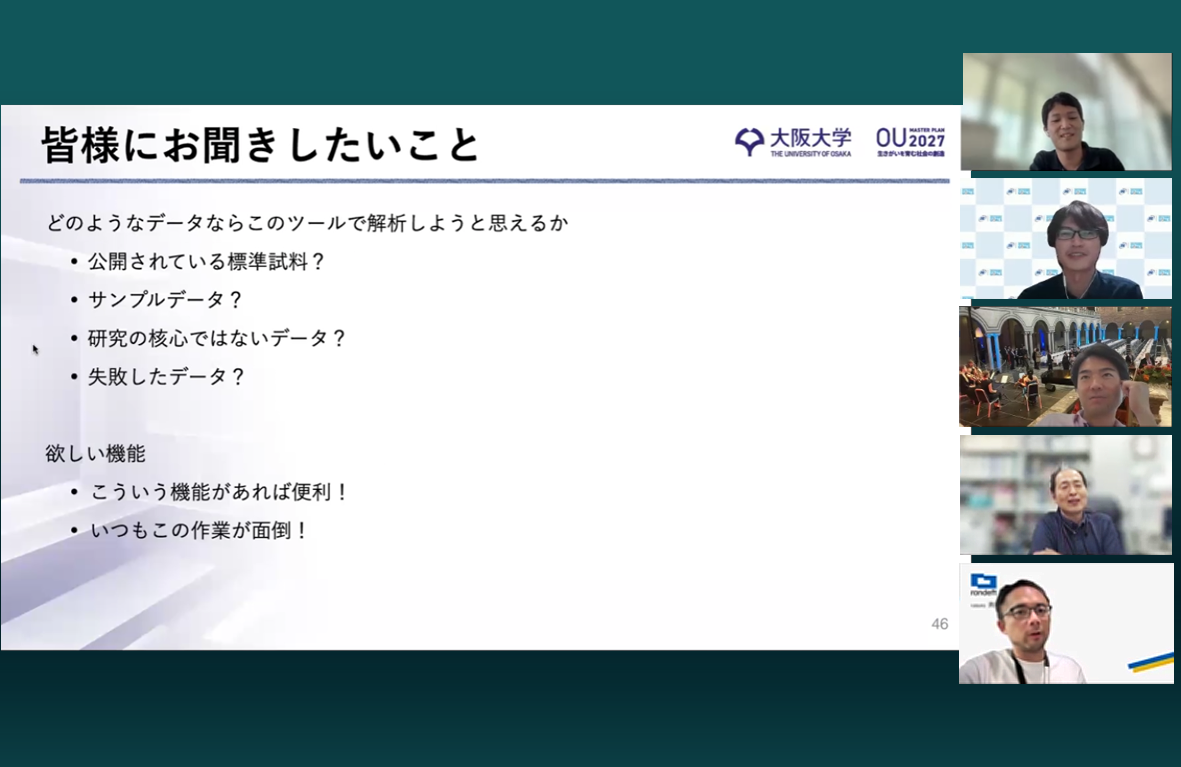The image size is (1181, 767).
Task: Click the bullet いつもこの作業が面倒！
Action: tap(199, 531)
